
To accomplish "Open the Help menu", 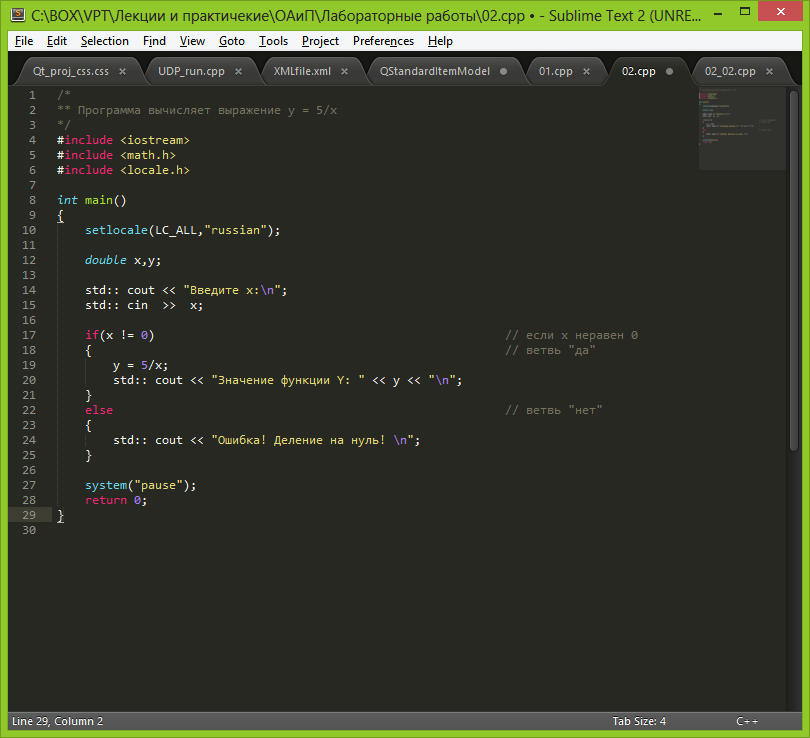I will click(x=440, y=41).
